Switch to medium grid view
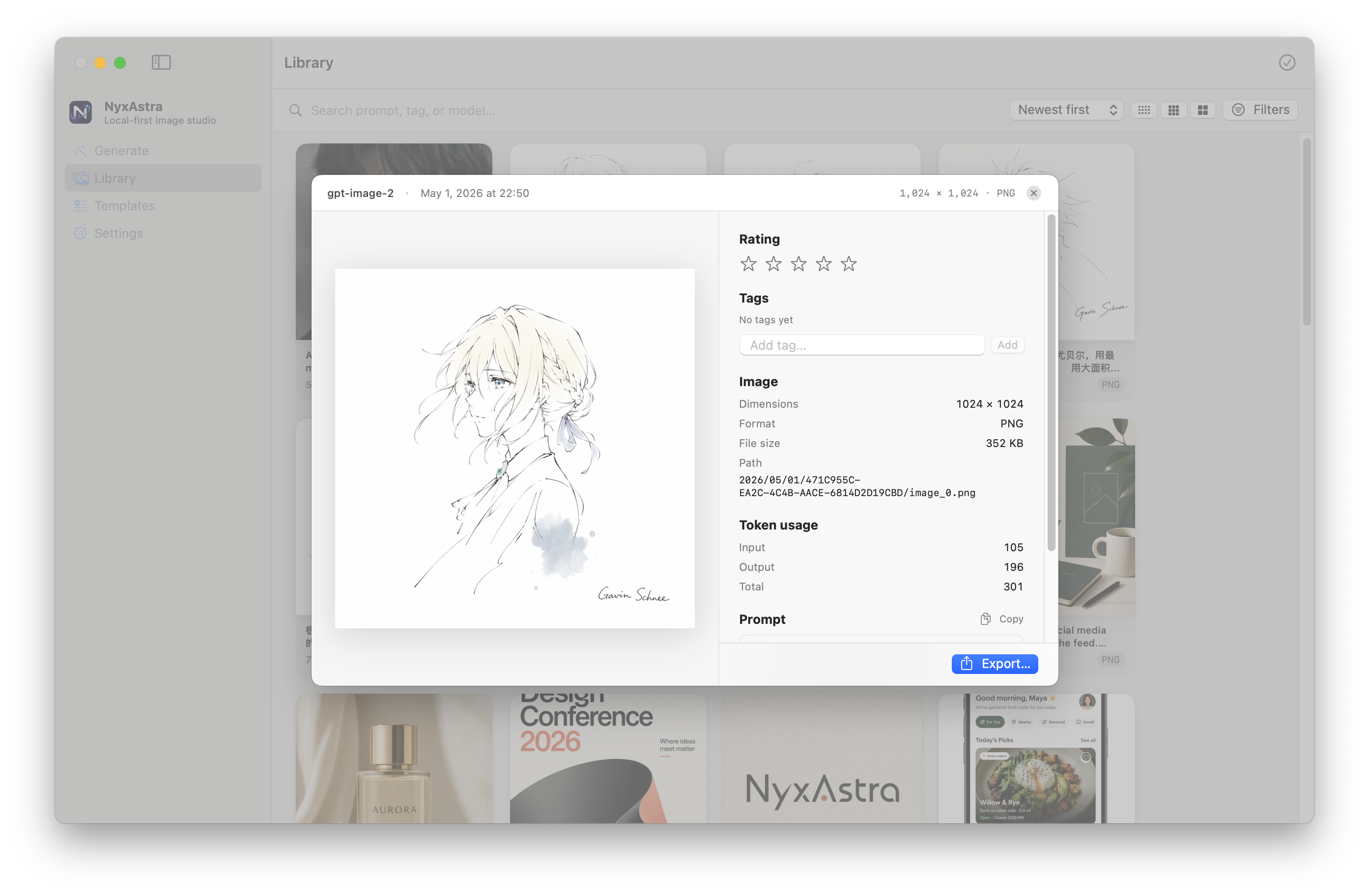Screen dimensions: 1369x896 [1173, 110]
